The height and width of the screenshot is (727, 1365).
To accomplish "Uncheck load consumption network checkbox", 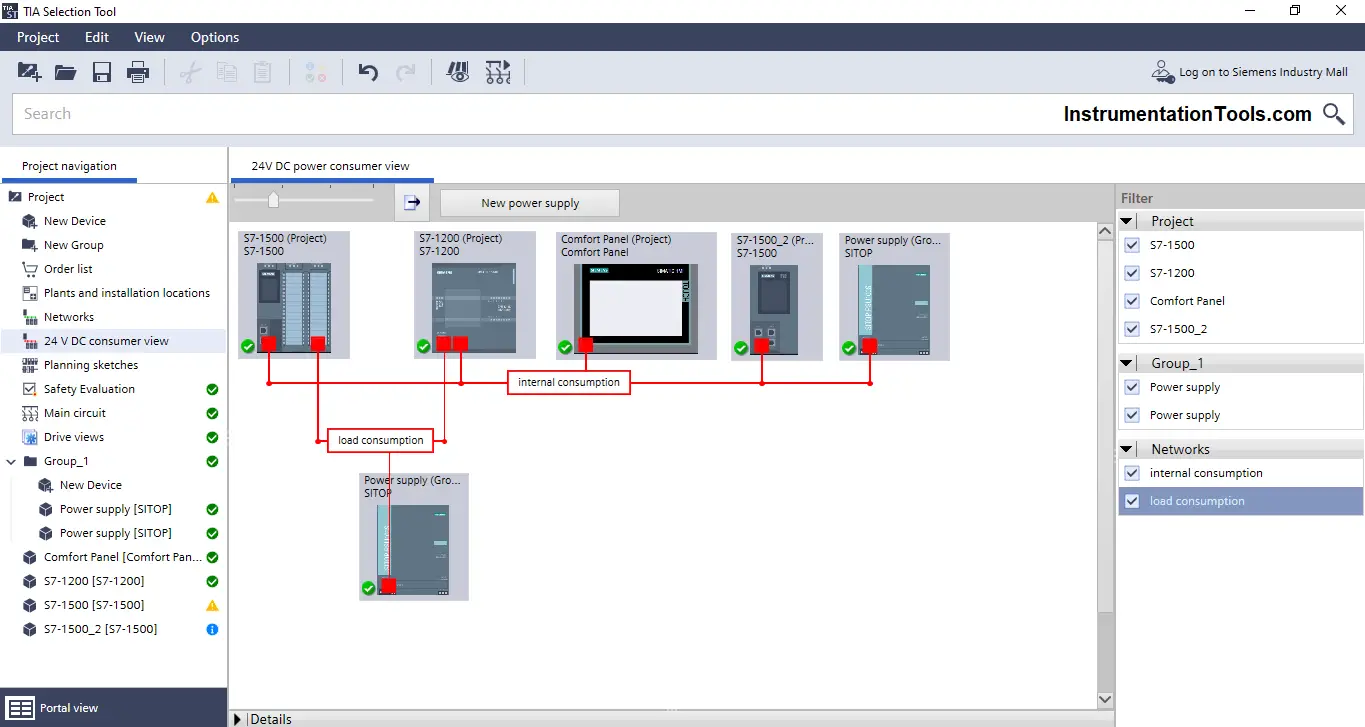I will tap(1132, 501).
